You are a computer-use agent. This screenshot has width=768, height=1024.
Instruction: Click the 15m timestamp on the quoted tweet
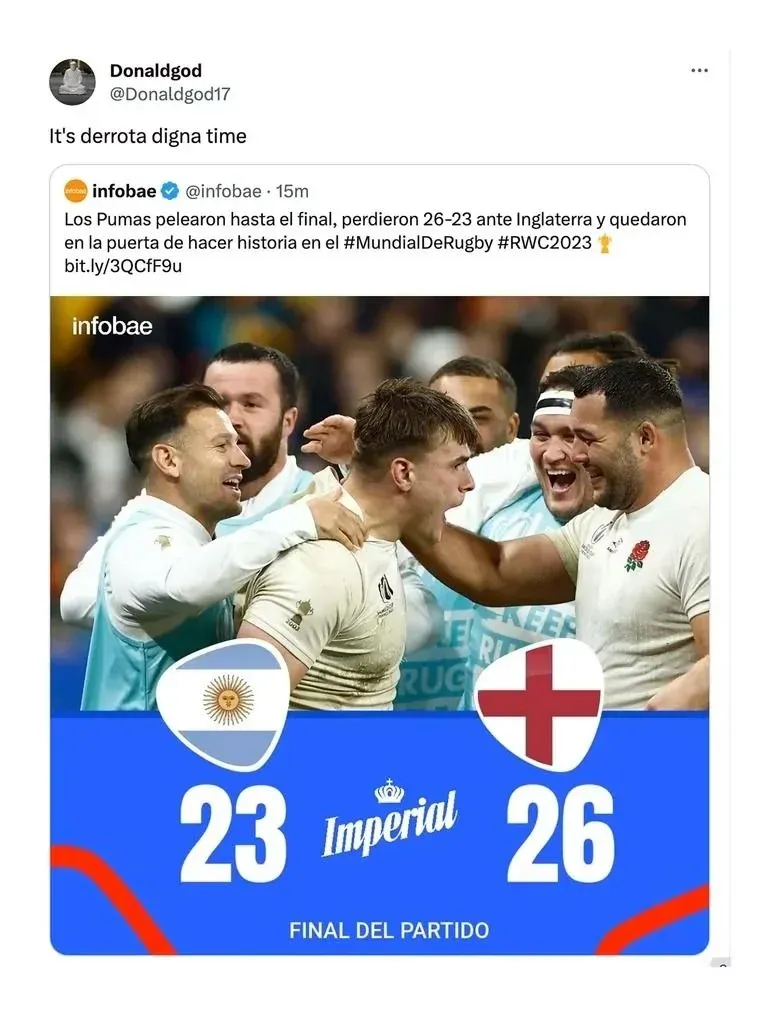point(292,192)
